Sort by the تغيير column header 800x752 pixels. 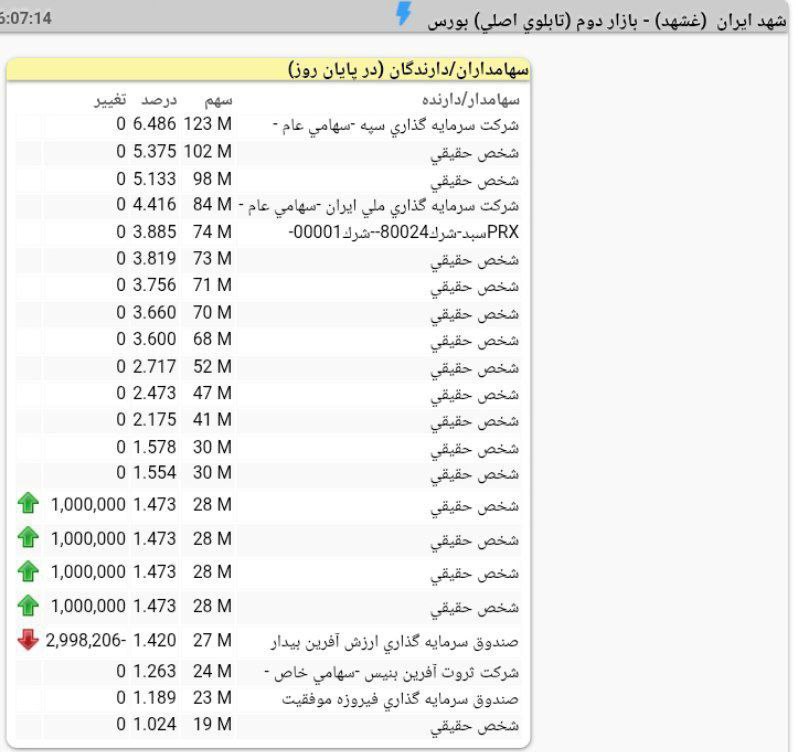[110, 100]
